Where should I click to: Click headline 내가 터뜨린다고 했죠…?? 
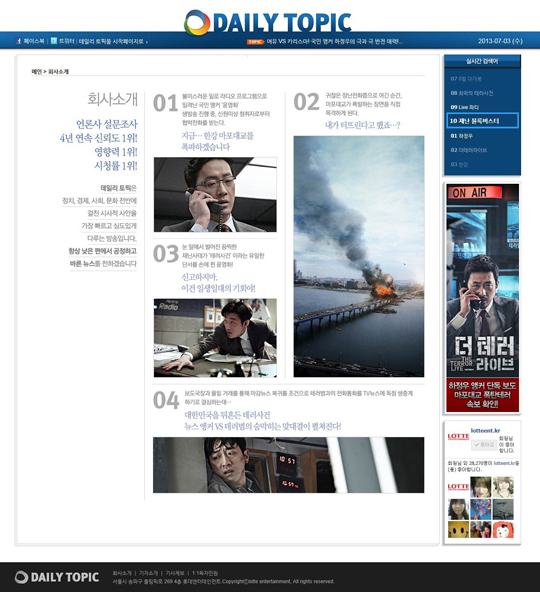pyautogui.click(x=363, y=125)
